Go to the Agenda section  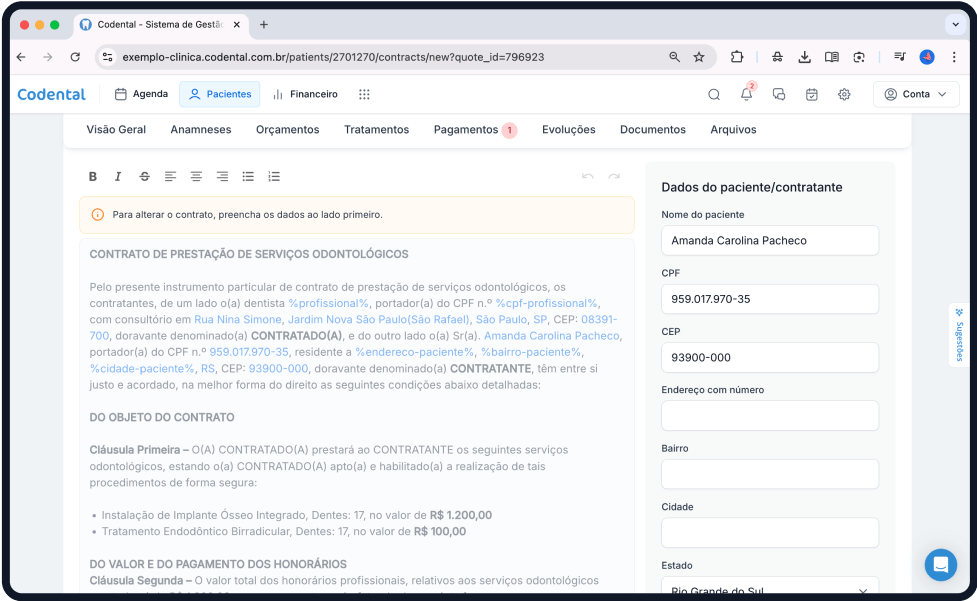pyautogui.click(x=141, y=94)
